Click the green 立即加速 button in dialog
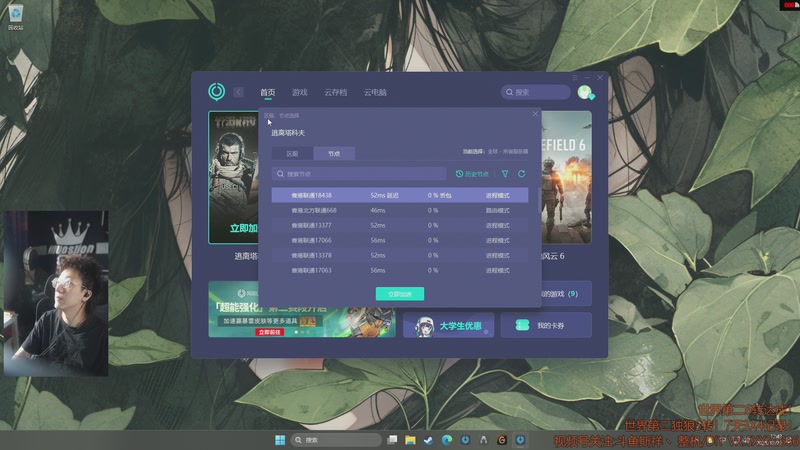Screen dimensions: 800x450 [400, 294]
